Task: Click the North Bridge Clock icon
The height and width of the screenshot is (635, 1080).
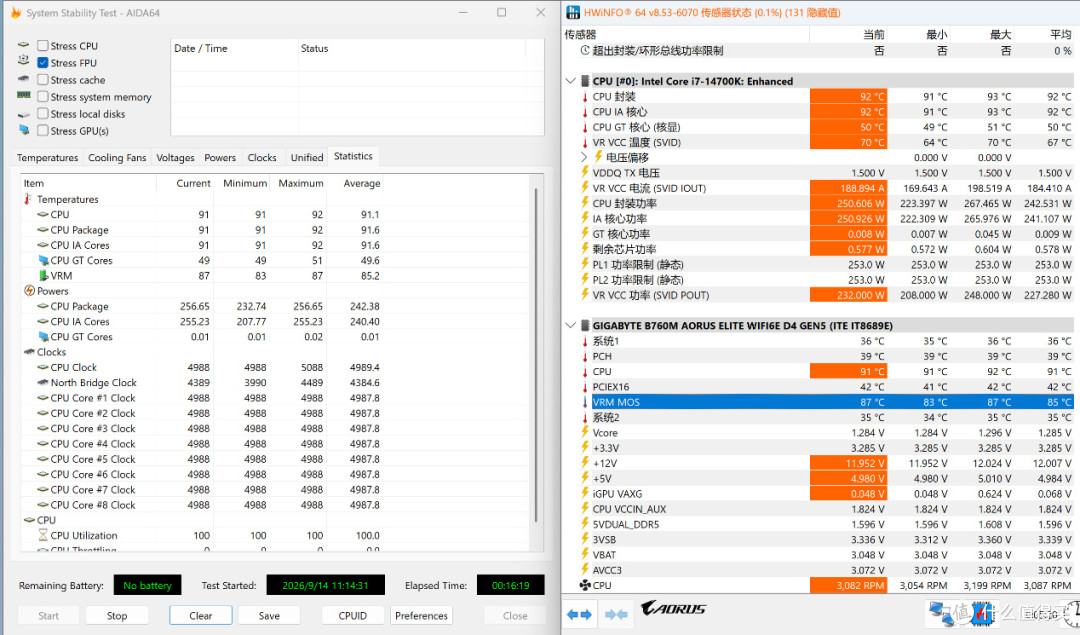Action: pos(43,382)
